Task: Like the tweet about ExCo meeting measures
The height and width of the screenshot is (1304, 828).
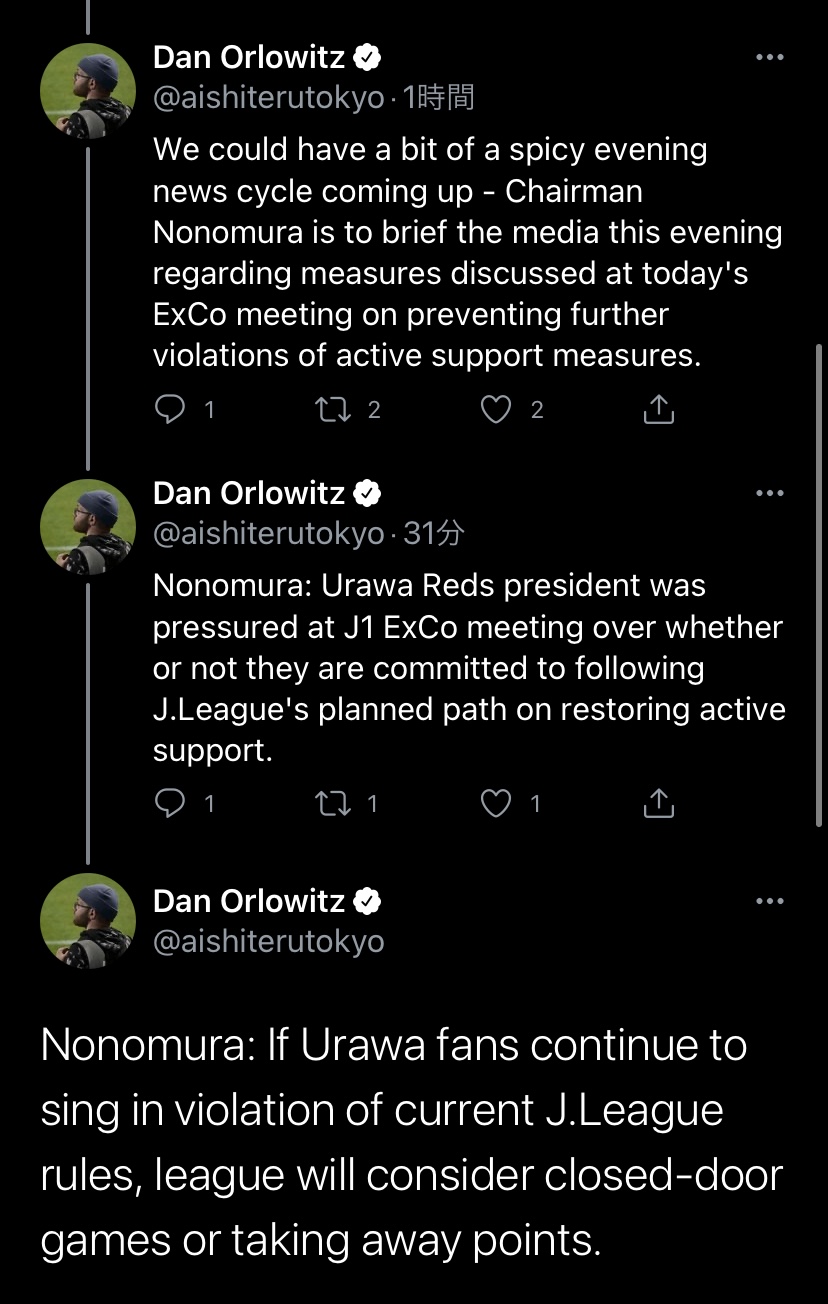Action: (x=497, y=409)
